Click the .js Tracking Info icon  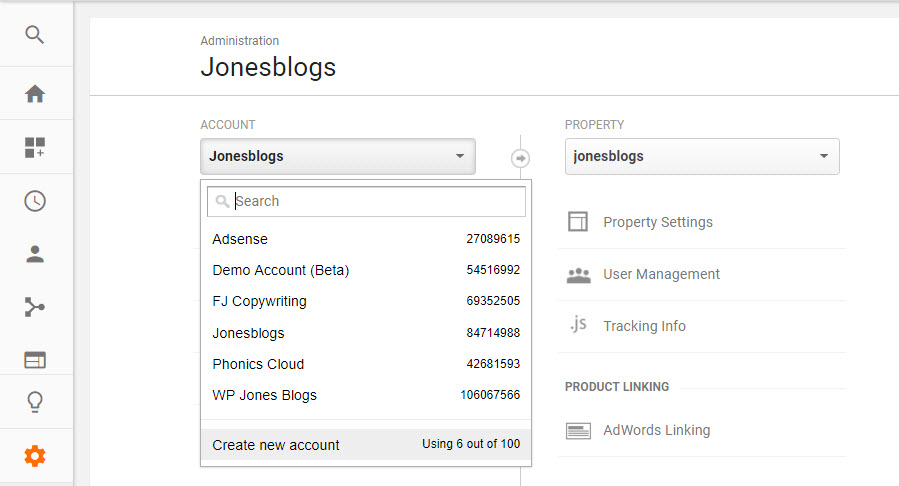pyautogui.click(x=578, y=324)
